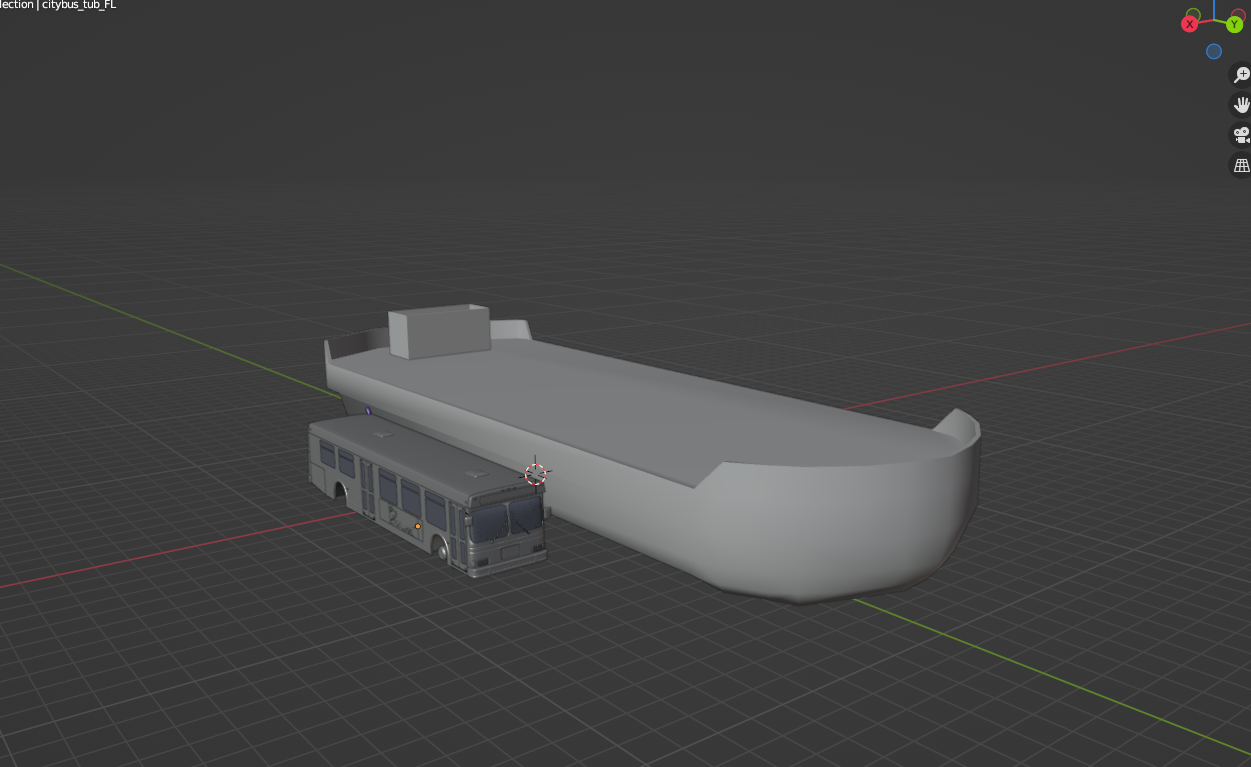The image size is (1251, 767).
Task: Click the green Y axis gizmo ball
Action: [x=1235, y=24]
